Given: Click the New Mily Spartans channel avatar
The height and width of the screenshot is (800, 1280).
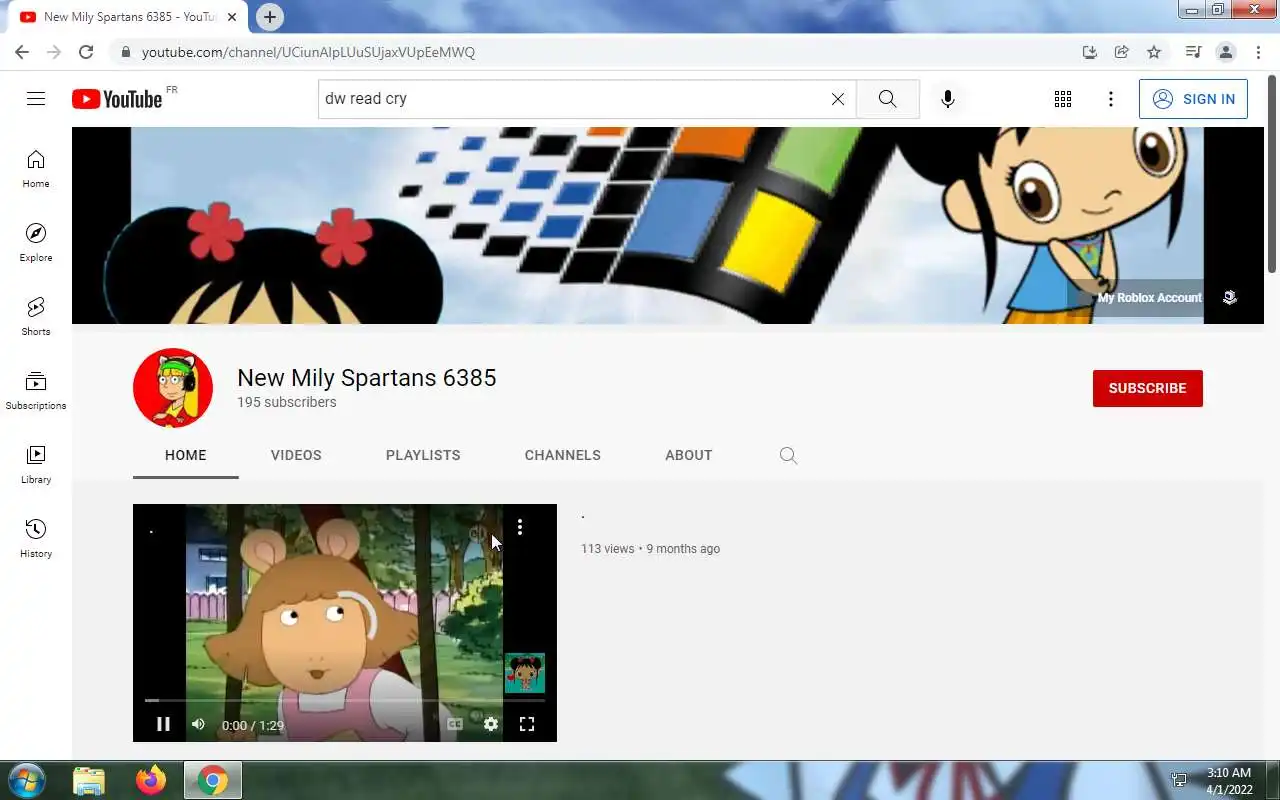Looking at the screenshot, I should [x=173, y=388].
